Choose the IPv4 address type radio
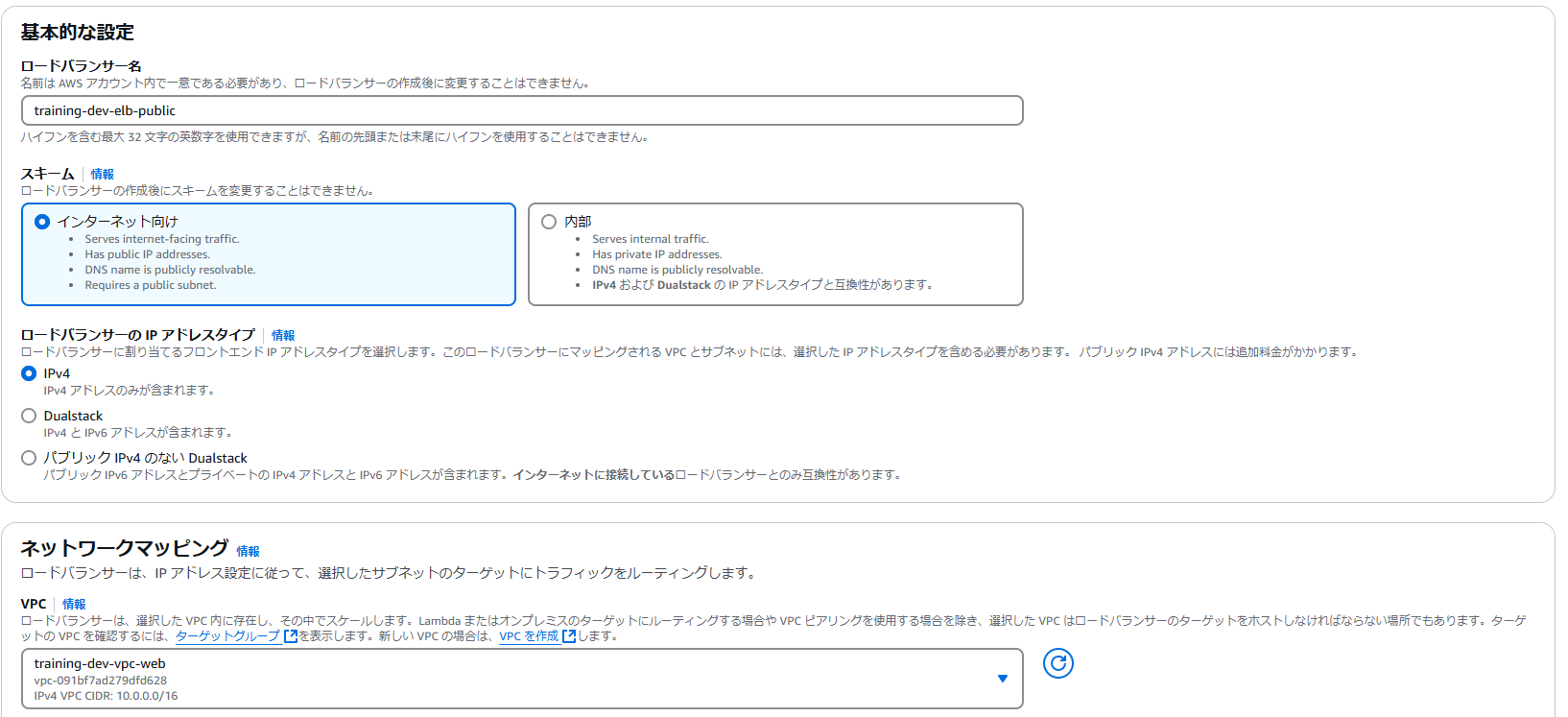Image resolution: width=1568 pixels, height=717 pixels. (x=29, y=373)
